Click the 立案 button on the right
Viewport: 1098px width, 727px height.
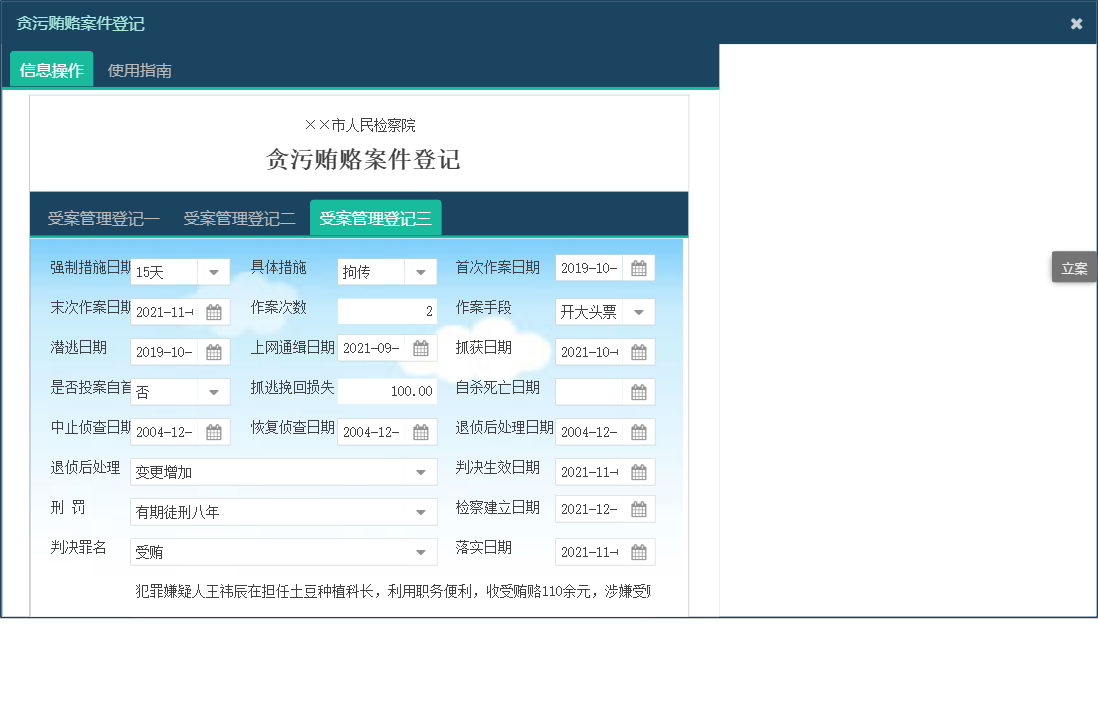[x=1074, y=267]
